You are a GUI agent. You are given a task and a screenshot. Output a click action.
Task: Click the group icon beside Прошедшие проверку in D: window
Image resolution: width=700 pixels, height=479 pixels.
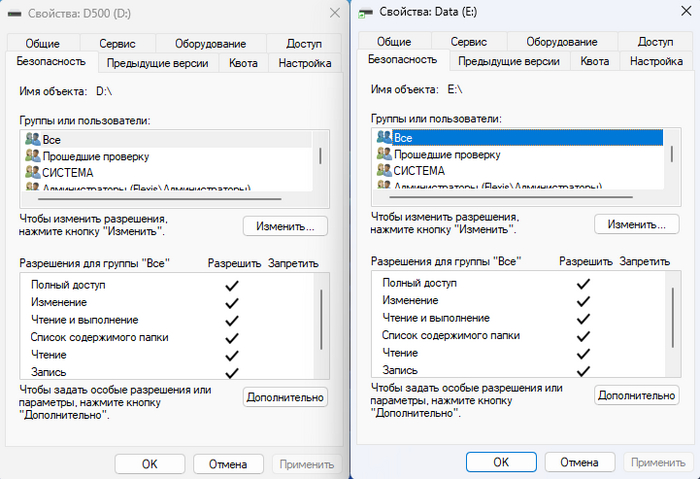[33, 156]
